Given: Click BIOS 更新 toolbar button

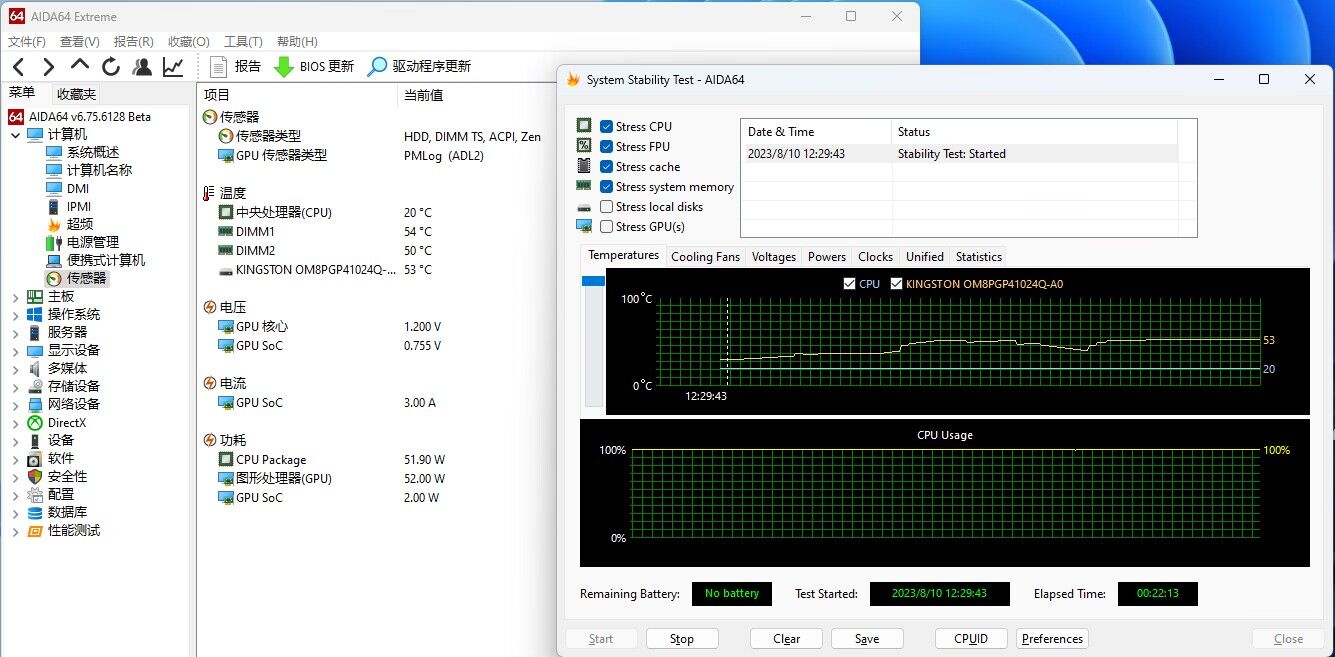Looking at the screenshot, I should 314,67.
